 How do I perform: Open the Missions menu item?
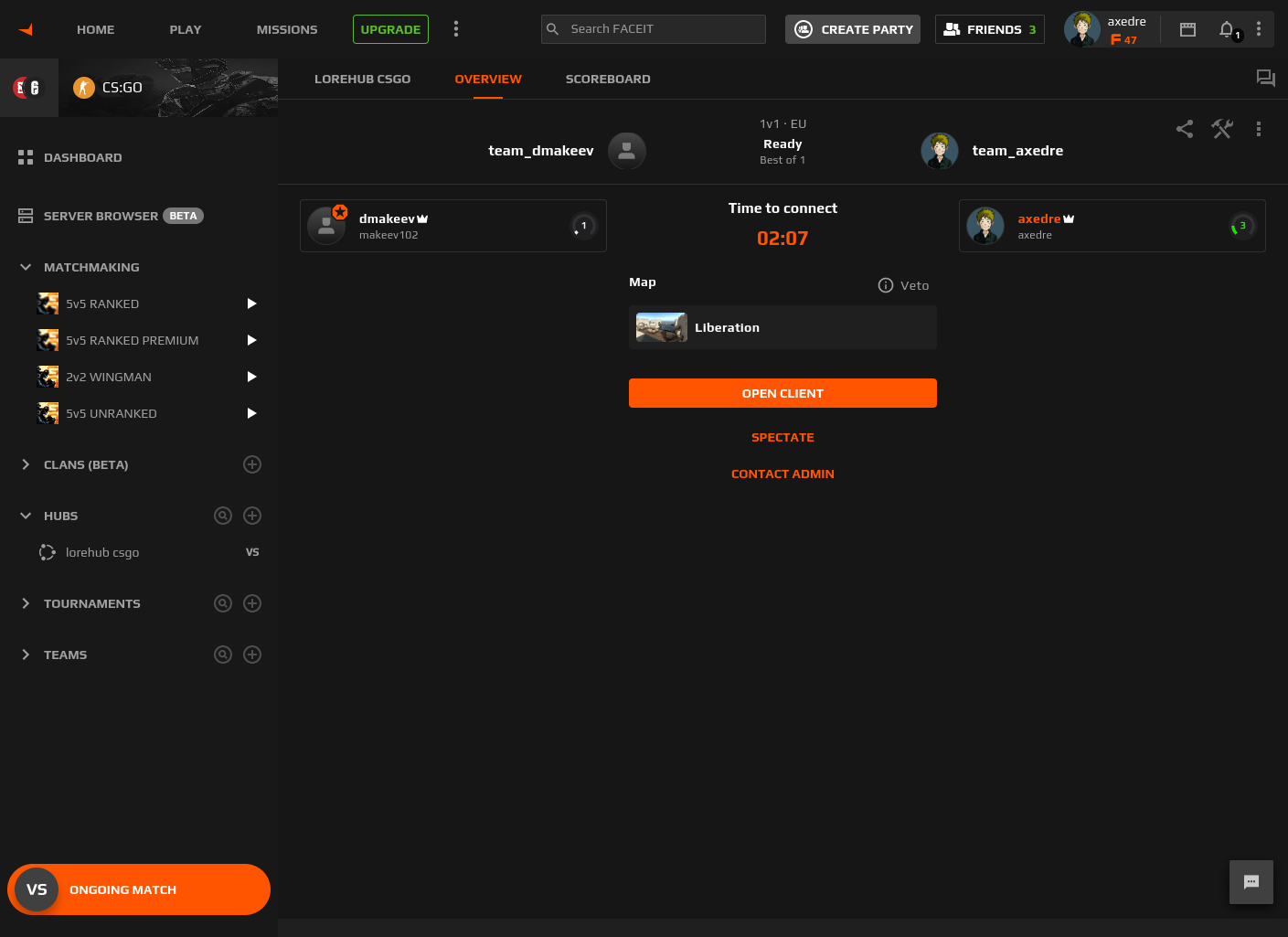pos(287,29)
